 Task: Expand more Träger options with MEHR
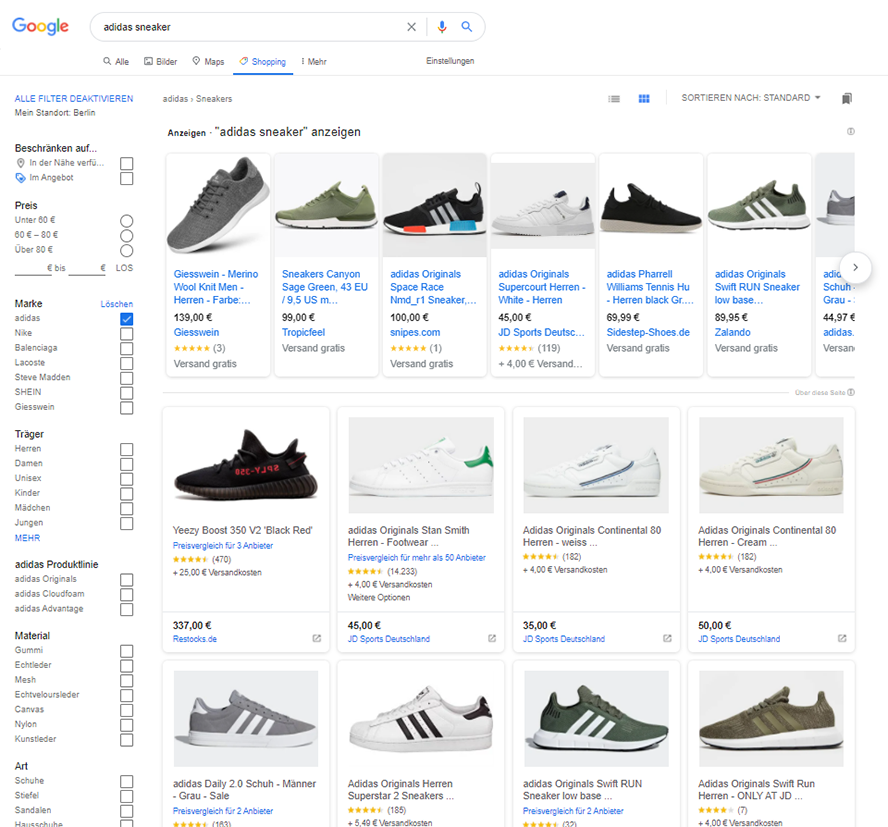27,538
